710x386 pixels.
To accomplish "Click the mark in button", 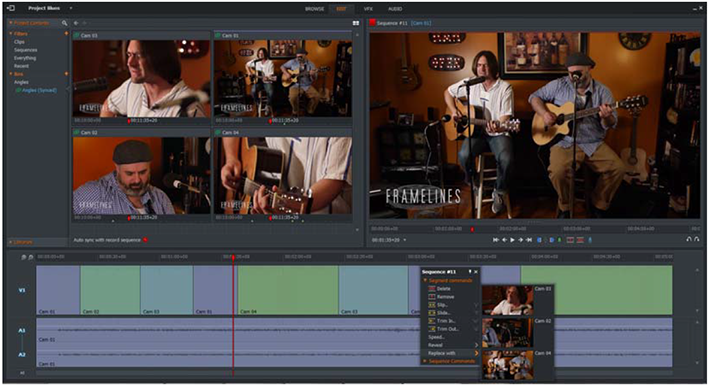I will [539, 240].
